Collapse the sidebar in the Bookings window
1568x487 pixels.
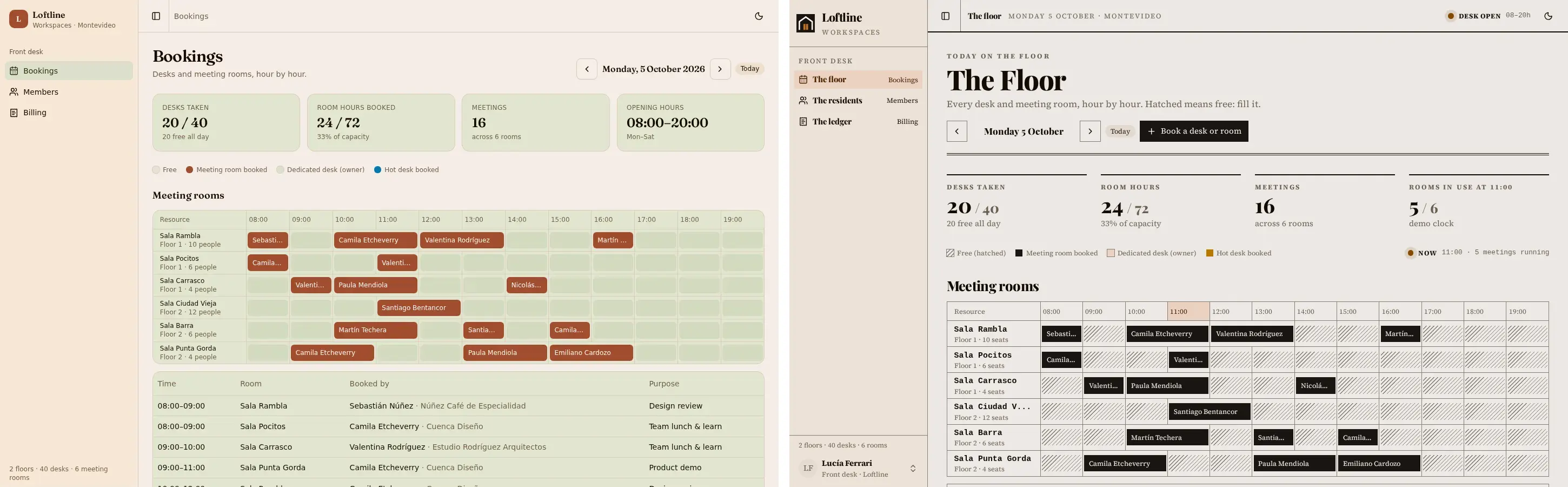[x=156, y=16]
